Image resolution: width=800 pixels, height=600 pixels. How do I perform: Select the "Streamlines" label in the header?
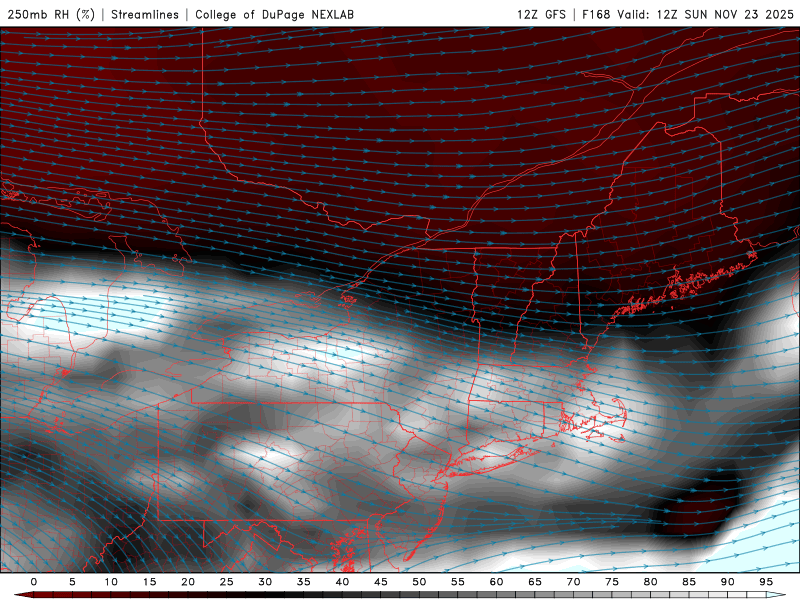145,14
